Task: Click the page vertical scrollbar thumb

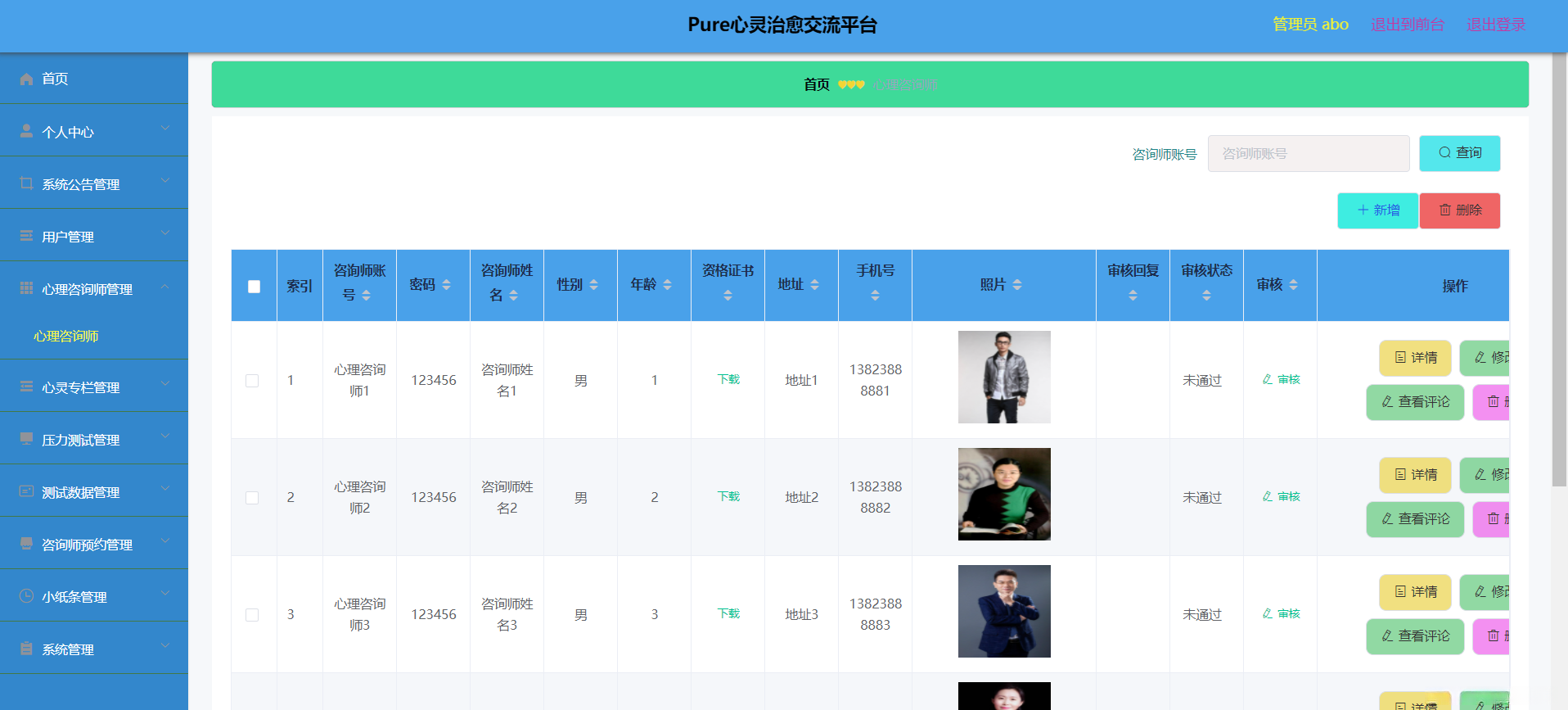Action: pos(1559,270)
